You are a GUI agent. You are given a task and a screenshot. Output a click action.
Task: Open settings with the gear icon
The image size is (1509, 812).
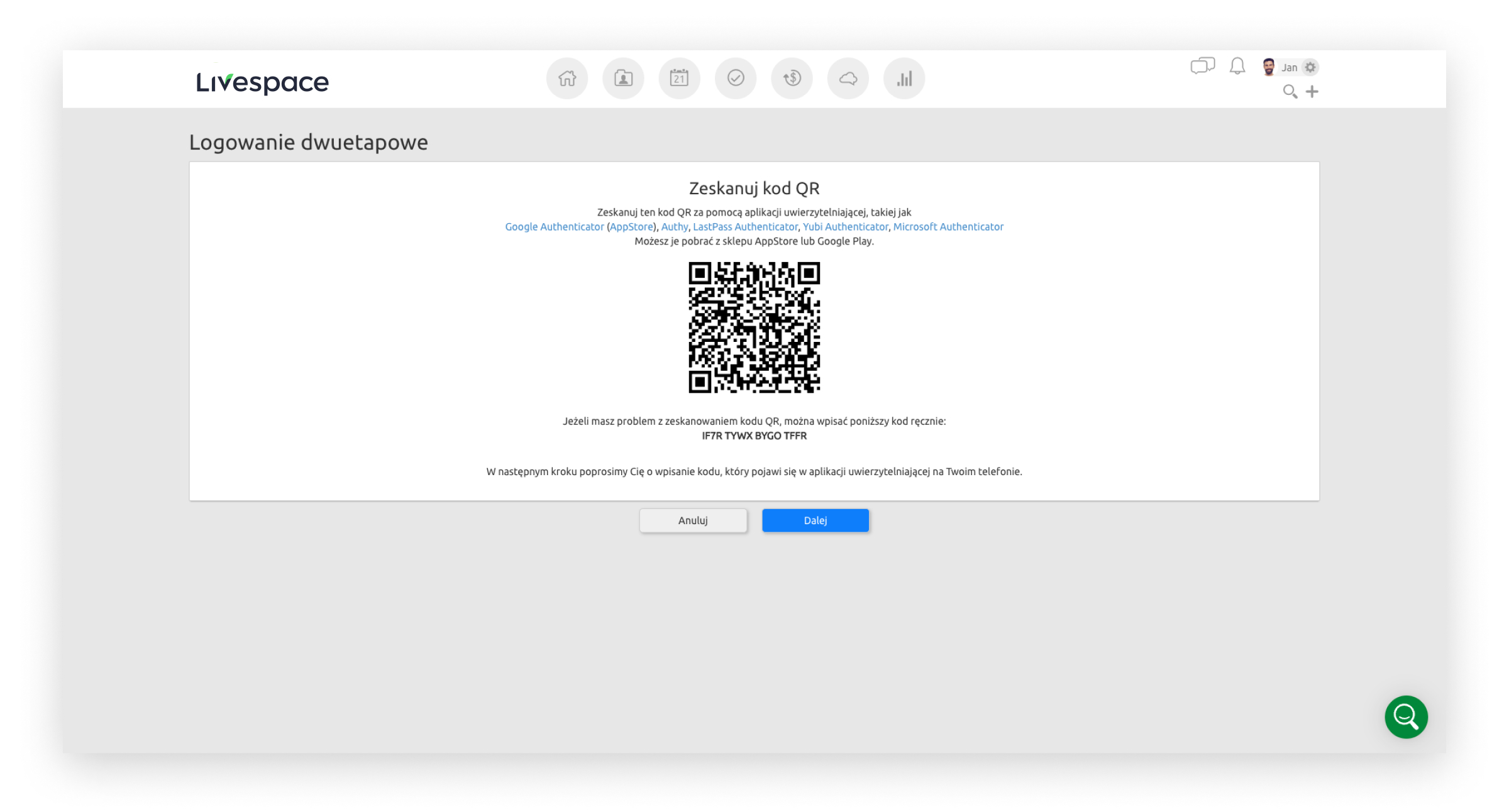(1310, 67)
